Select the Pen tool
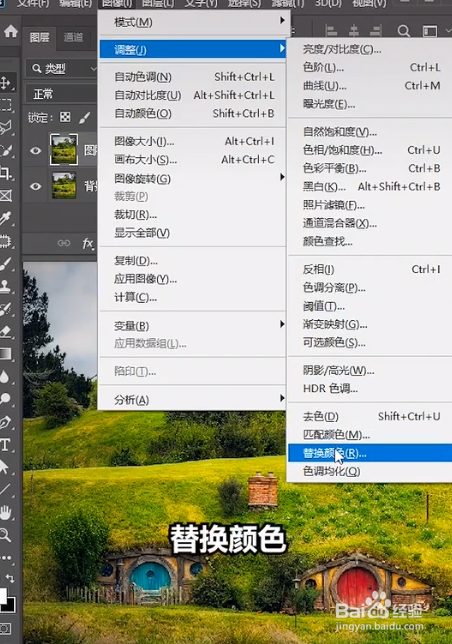Viewport: 452px width, 644px height. pos(6,422)
